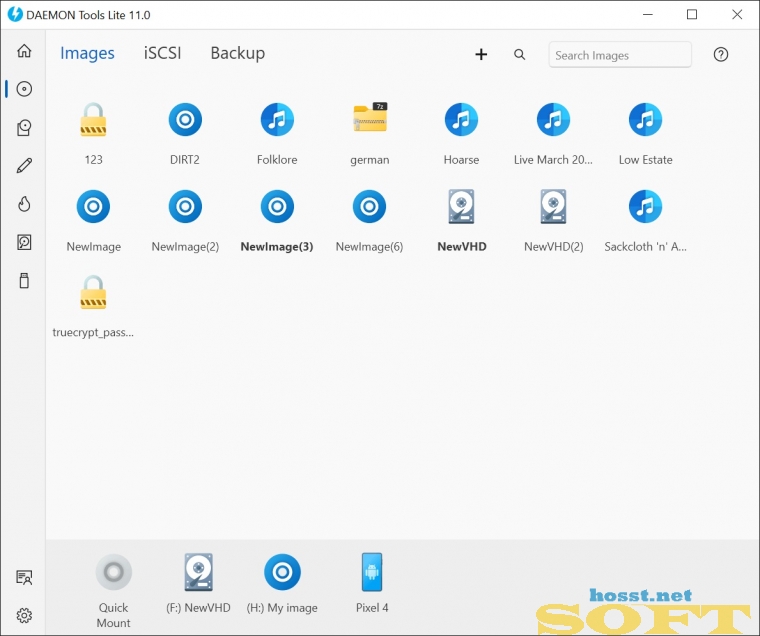Select the Sackcloth 'n' A... audio image
760x636 pixels.
645,207
